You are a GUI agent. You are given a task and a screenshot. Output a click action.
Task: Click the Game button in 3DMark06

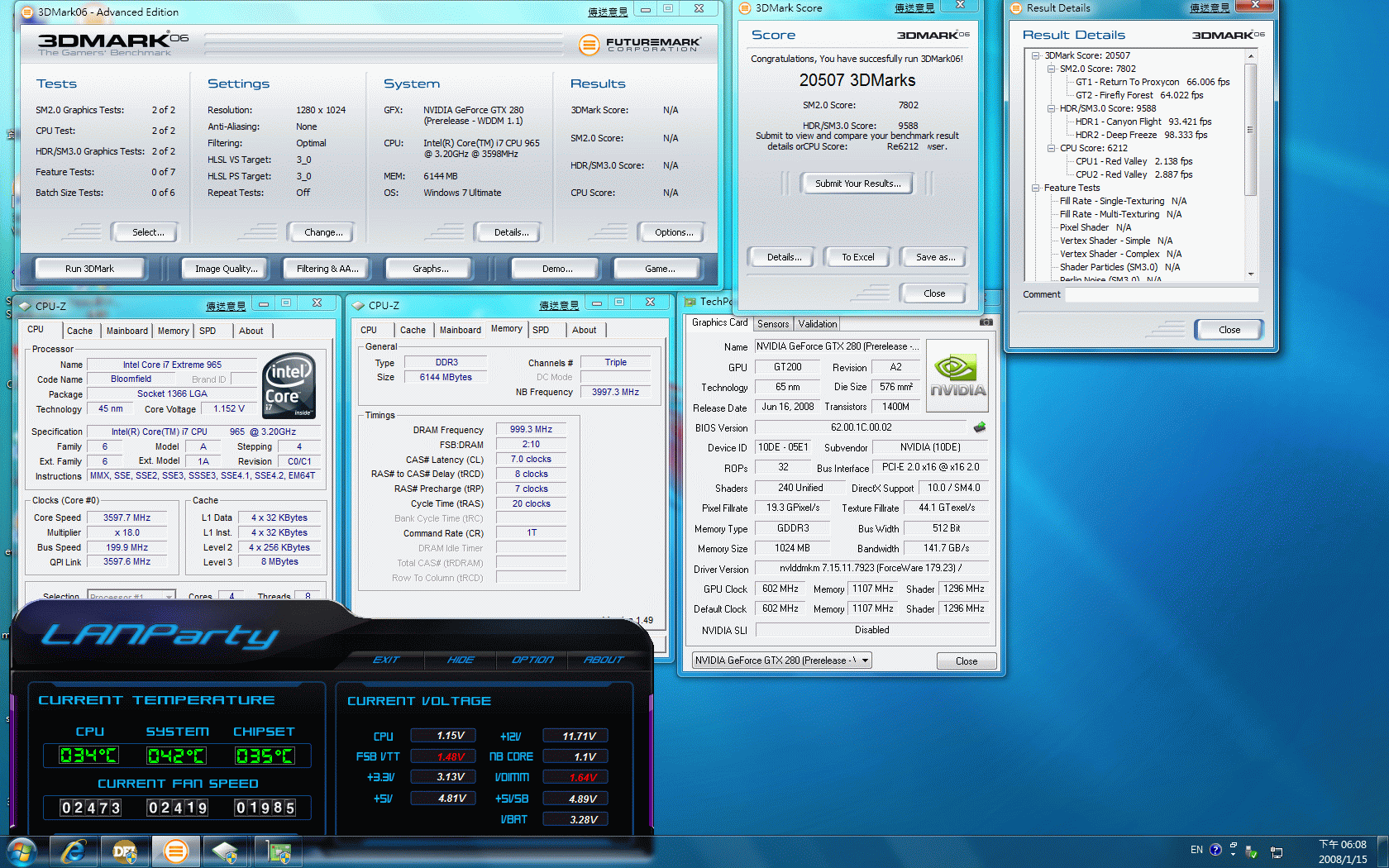(x=659, y=269)
